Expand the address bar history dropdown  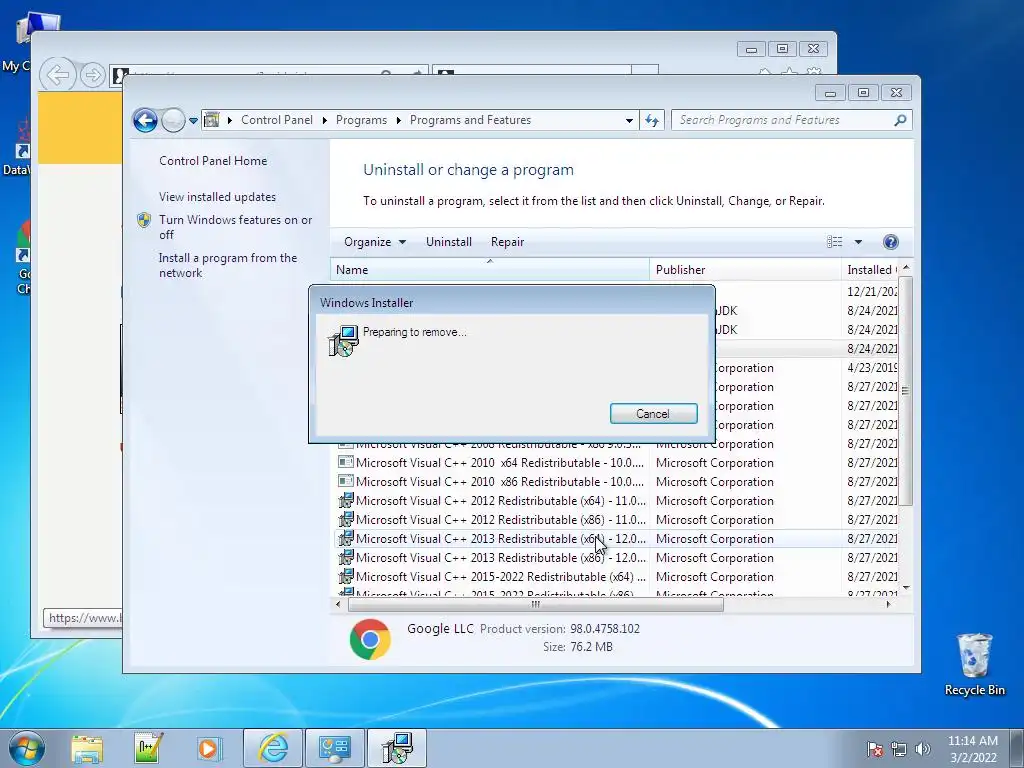tap(629, 121)
